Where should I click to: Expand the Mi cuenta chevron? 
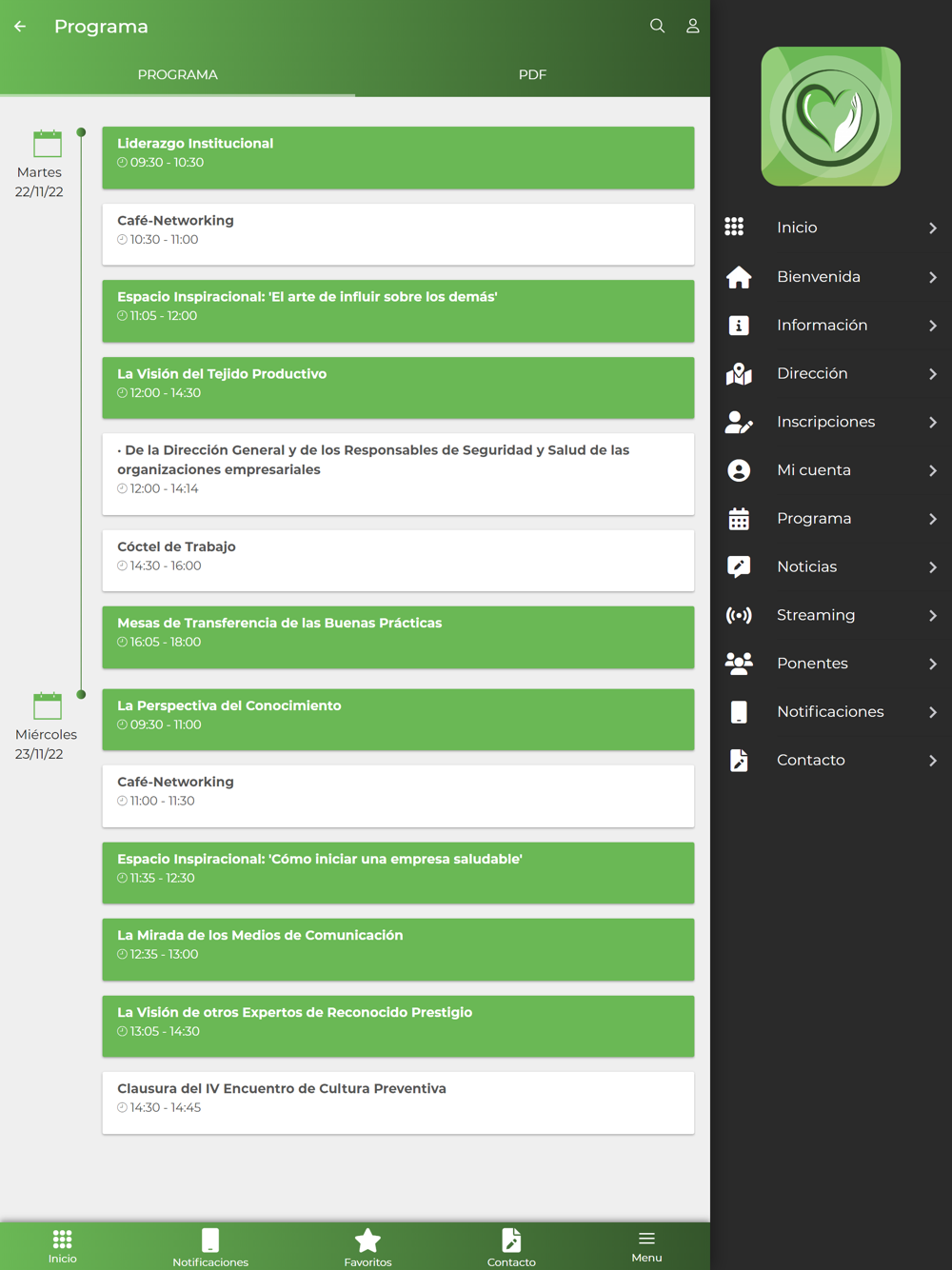point(933,470)
